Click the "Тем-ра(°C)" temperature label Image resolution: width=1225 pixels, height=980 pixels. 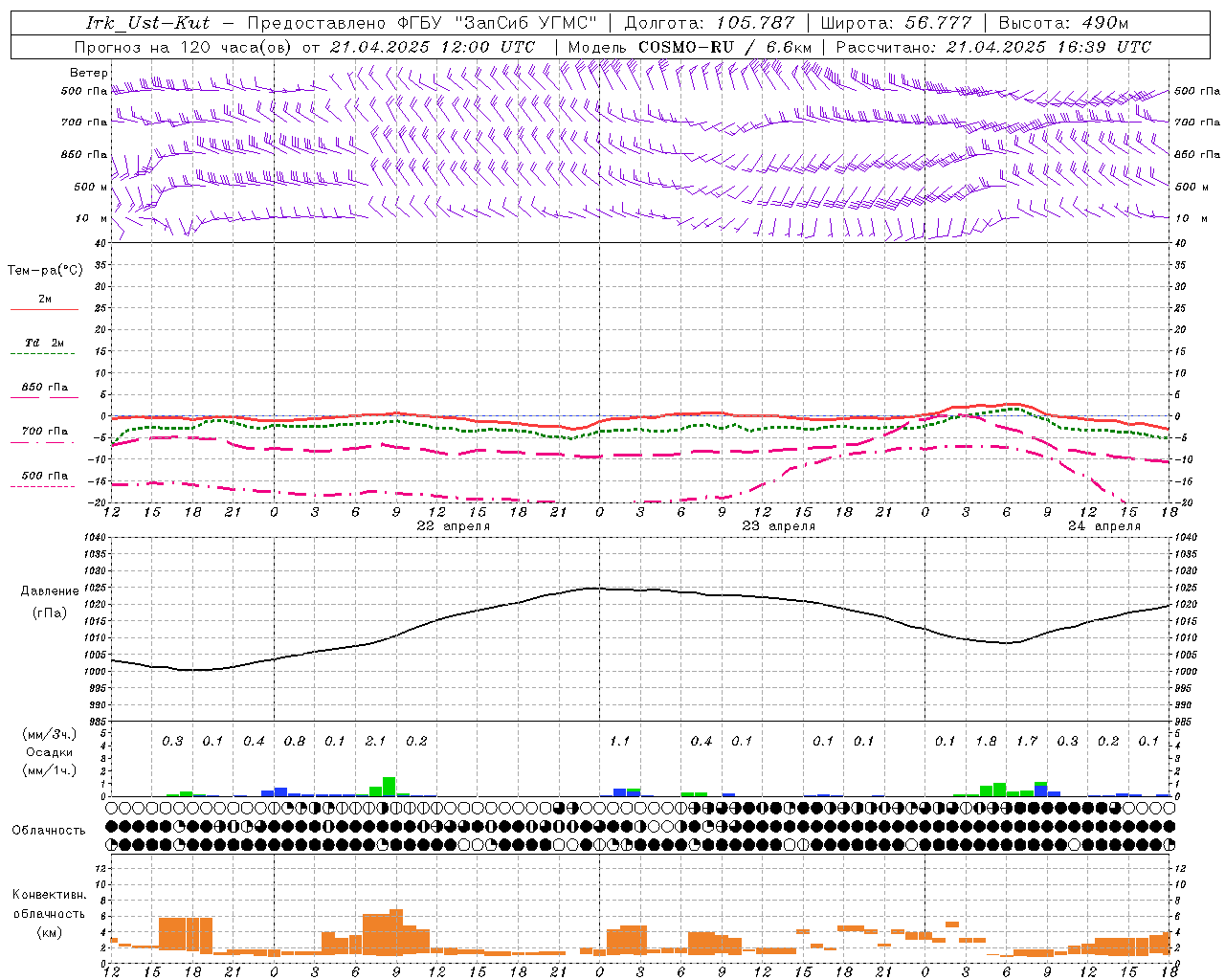pyautogui.click(x=45, y=271)
